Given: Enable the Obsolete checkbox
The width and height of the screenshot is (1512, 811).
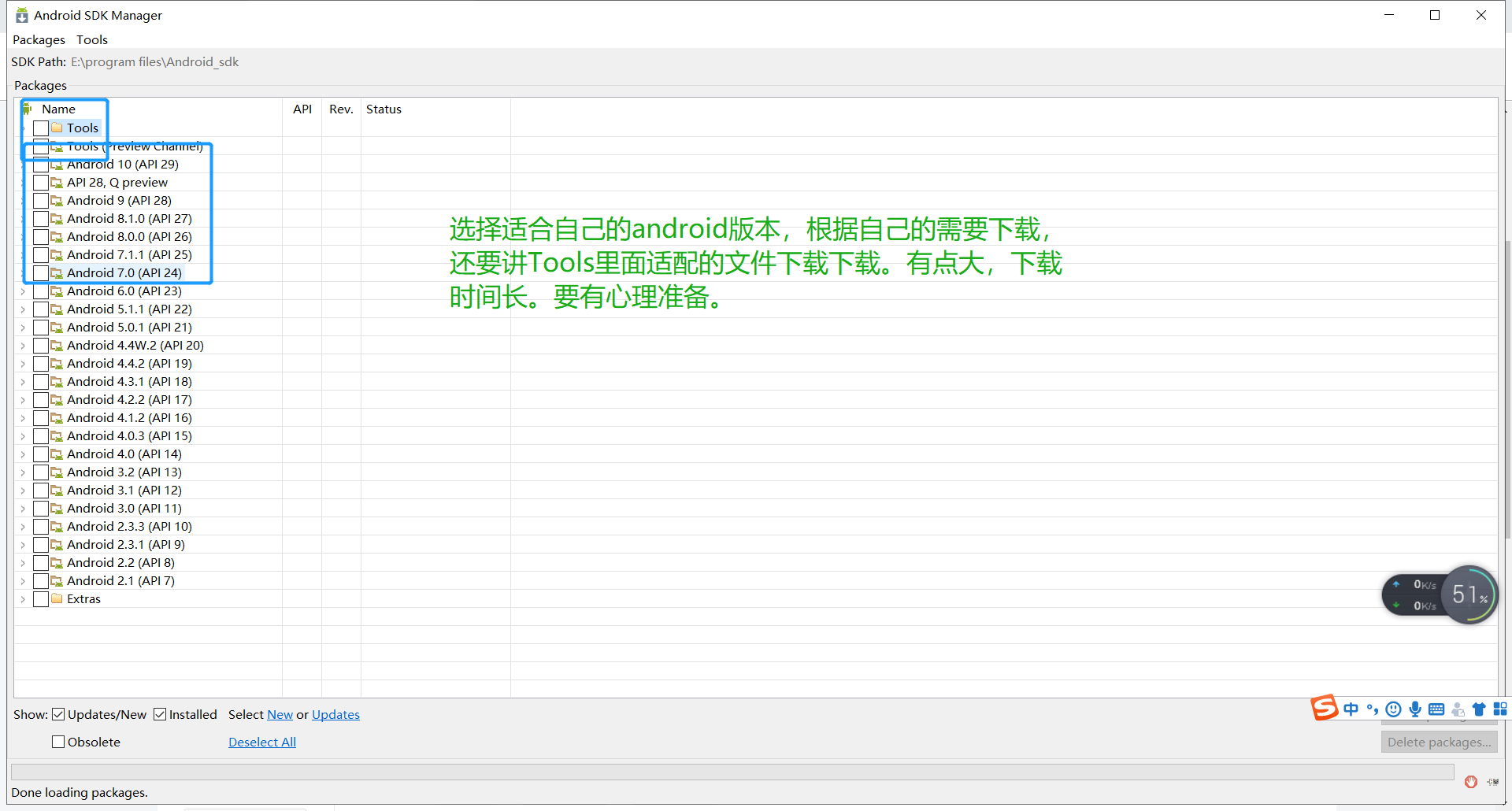Looking at the screenshot, I should pyautogui.click(x=57, y=741).
